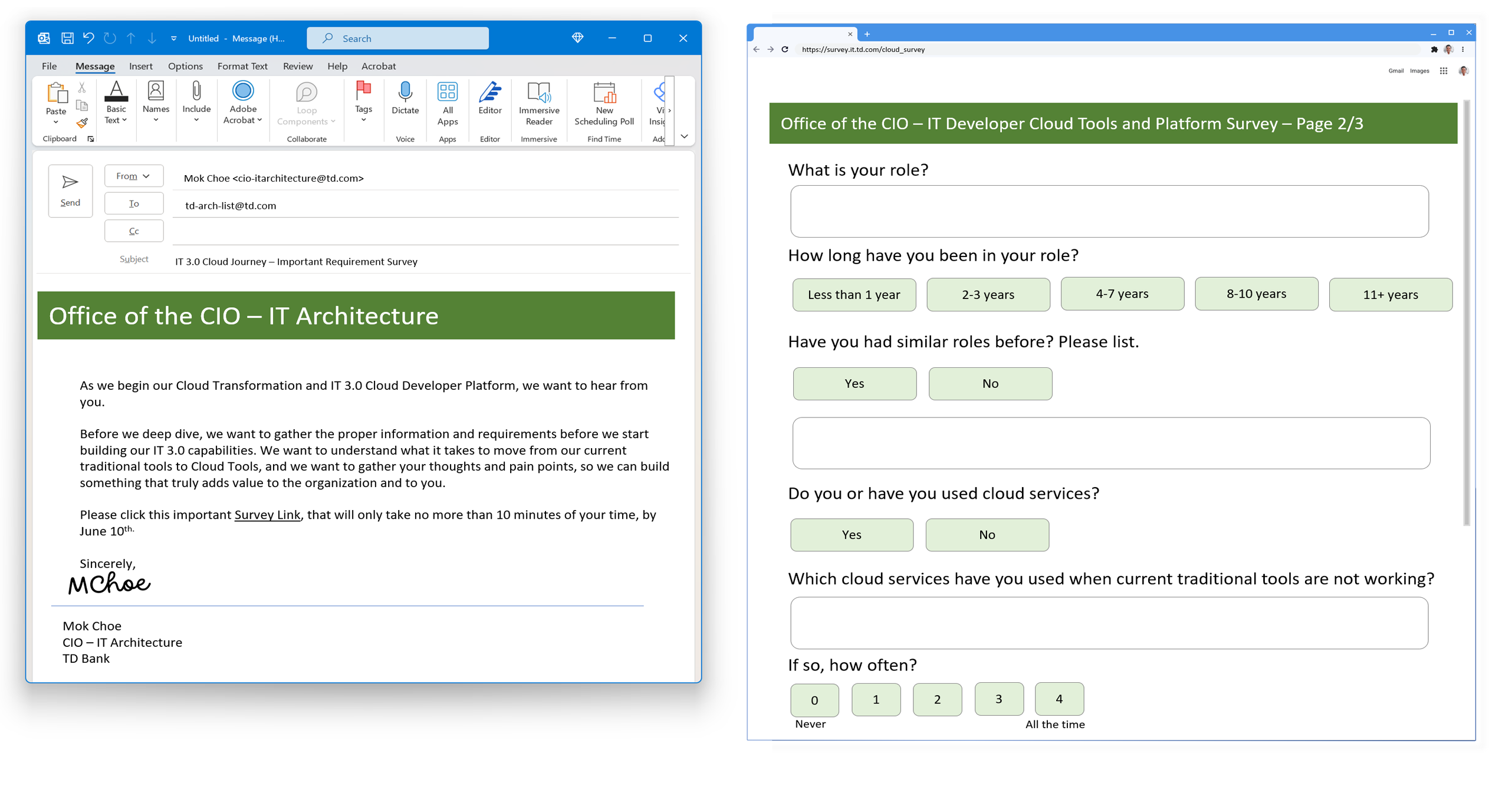
Task: Choose 'Yes' for cloud services used
Action: pos(851,535)
